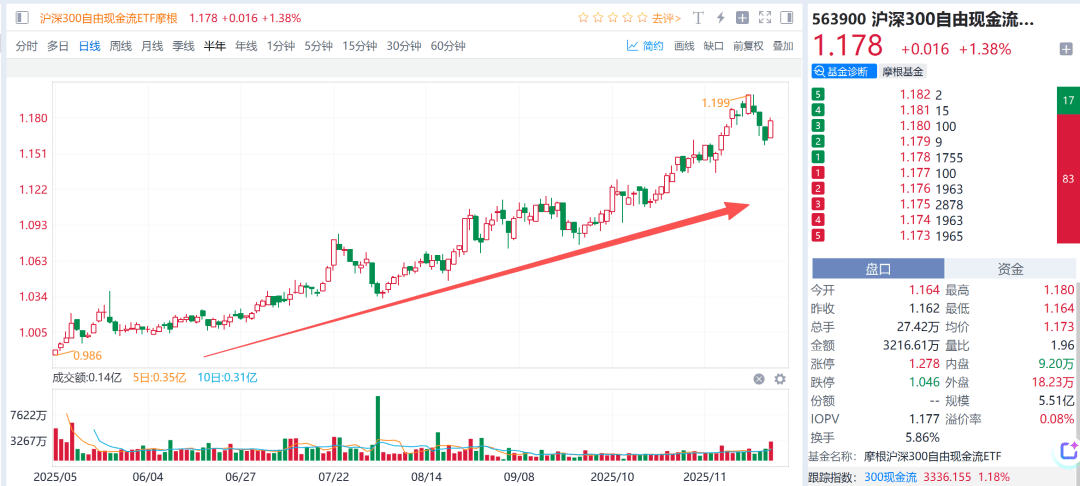This screenshot has width=1080, height=486.
Task: Switch to 周线 weekly chart tab
Action: point(120,46)
